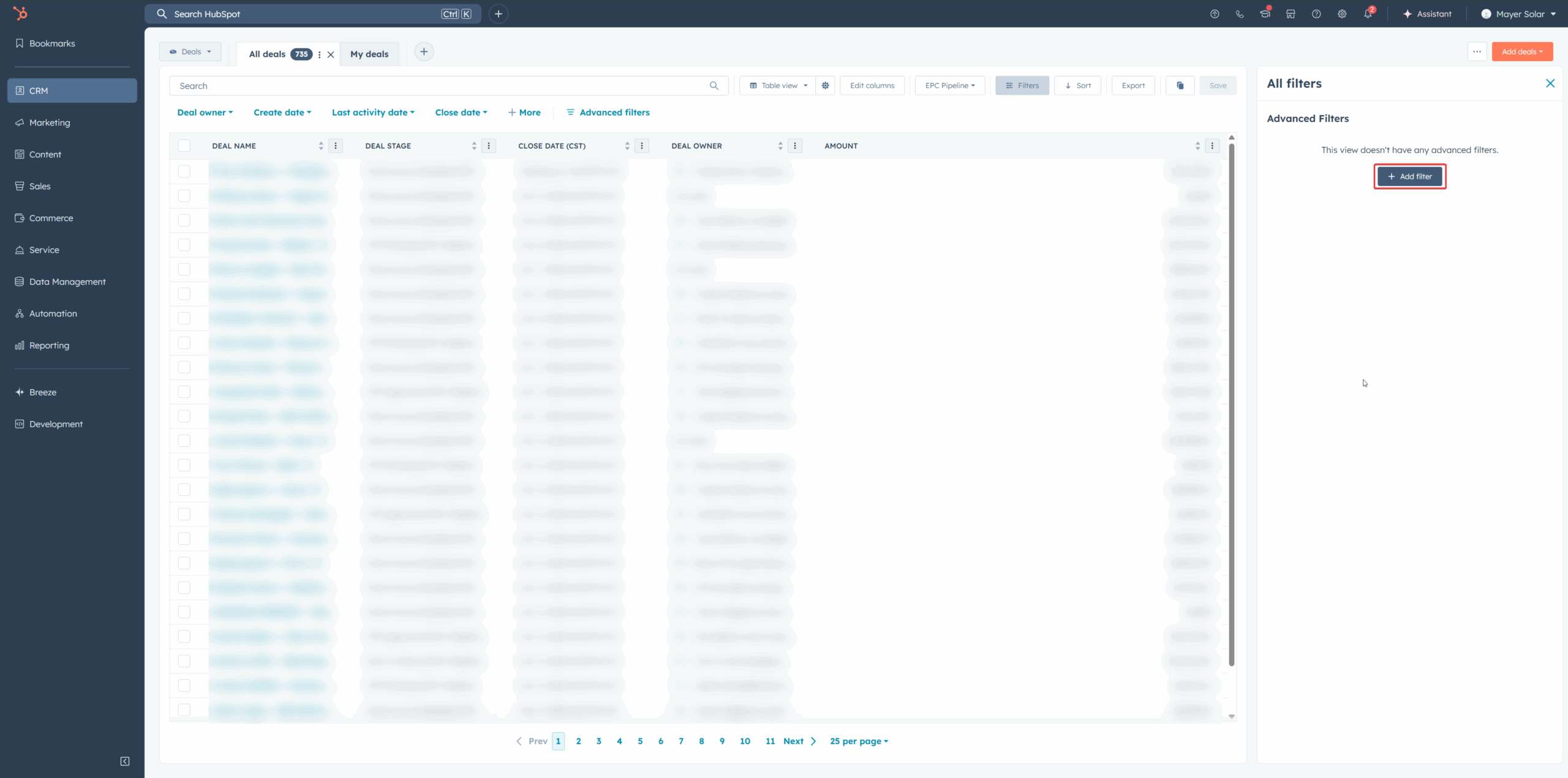Screen dimensions: 1568x778
Task: Switch to the My deals tab
Action: (369, 54)
